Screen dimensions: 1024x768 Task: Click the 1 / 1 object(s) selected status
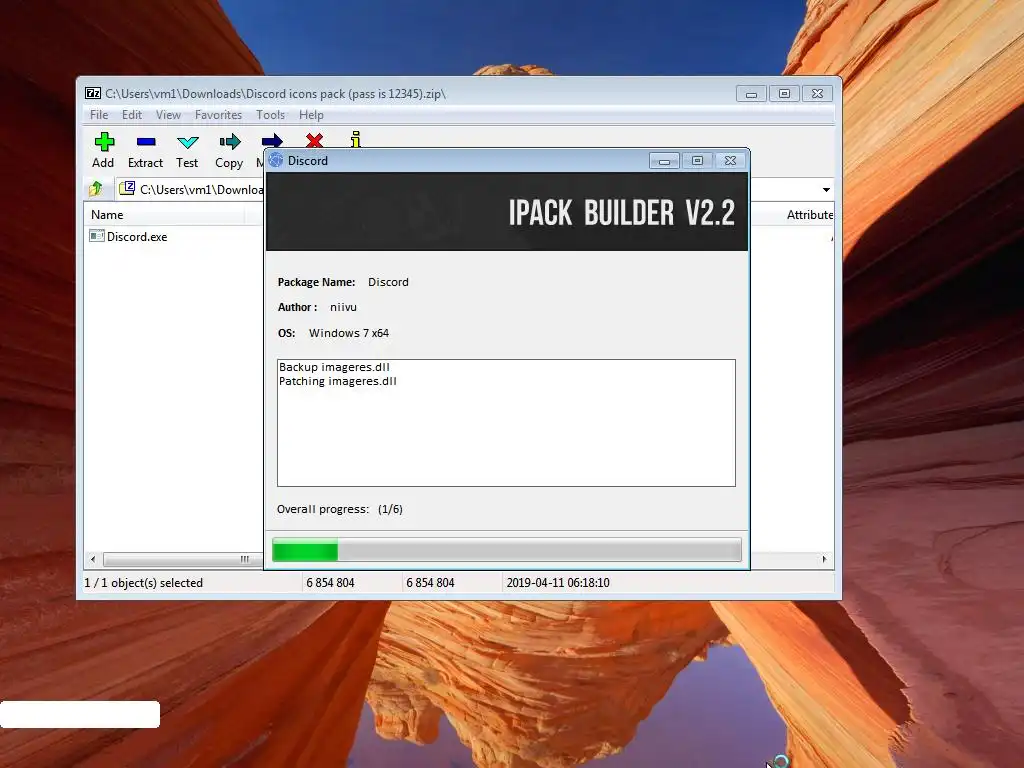(144, 583)
